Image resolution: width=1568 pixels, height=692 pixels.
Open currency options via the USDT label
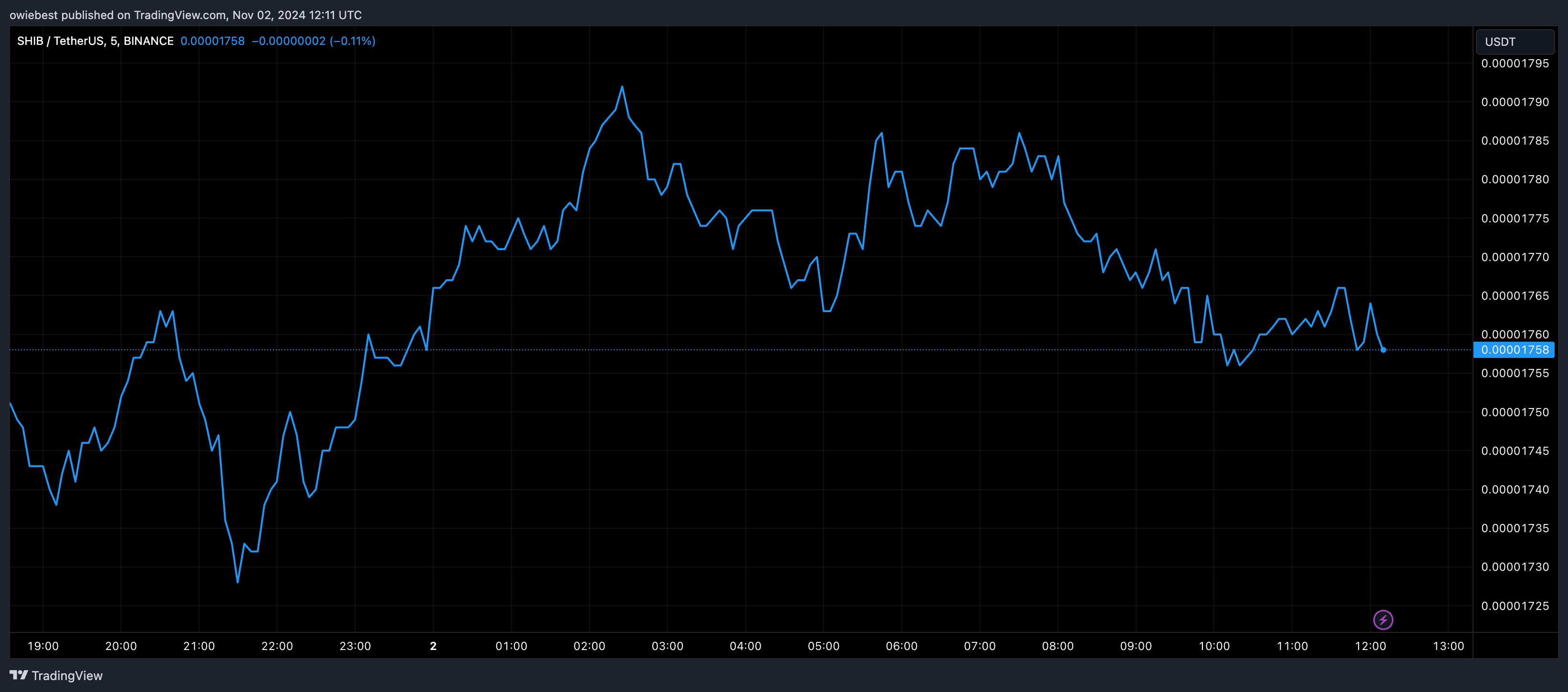click(1501, 42)
